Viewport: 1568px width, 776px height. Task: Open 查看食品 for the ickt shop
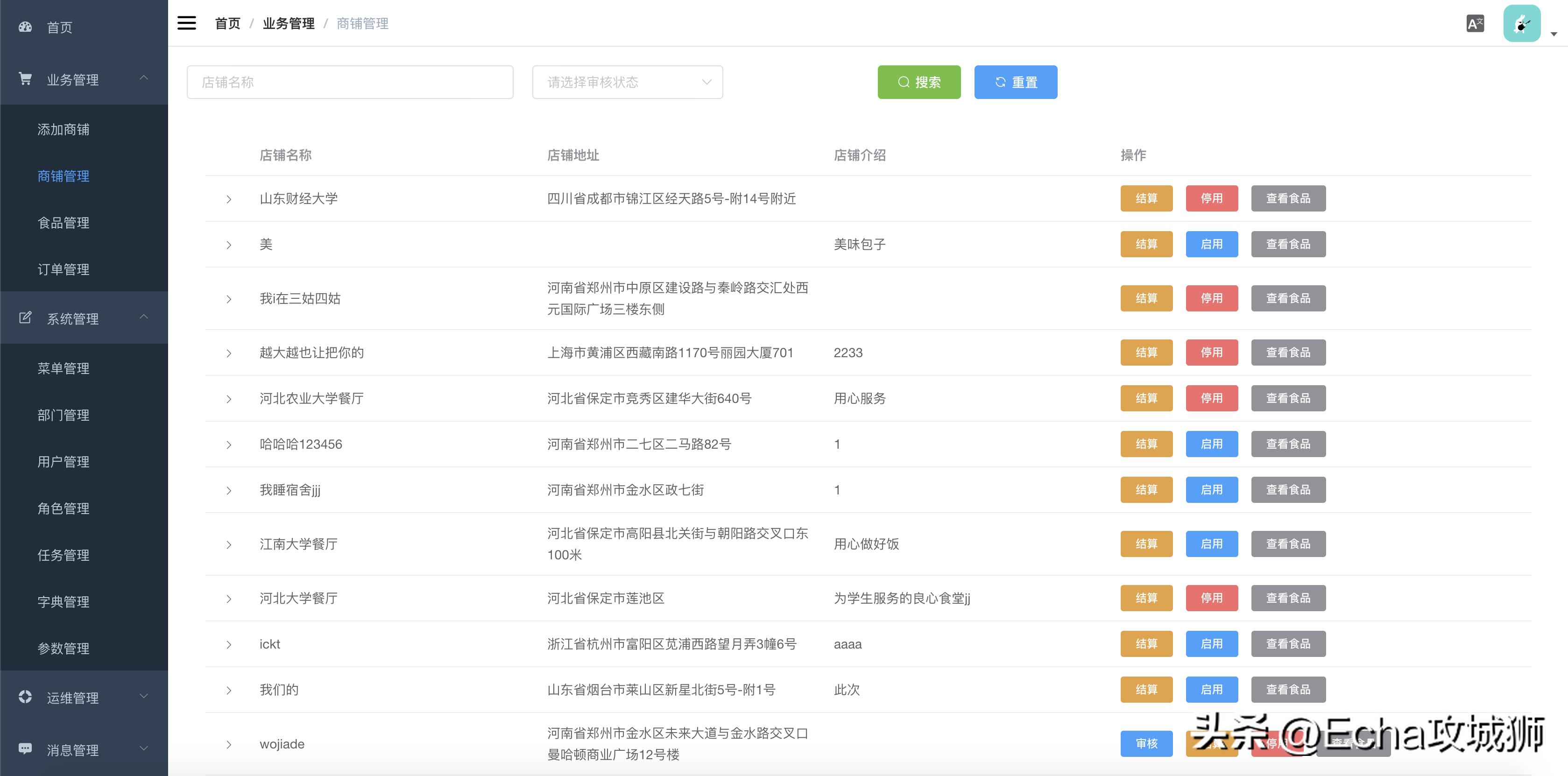pyautogui.click(x=1288, y=643)
